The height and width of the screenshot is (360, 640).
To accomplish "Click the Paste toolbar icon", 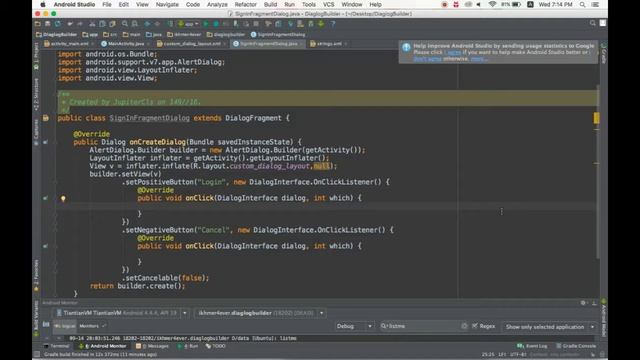I will (112, 24).
